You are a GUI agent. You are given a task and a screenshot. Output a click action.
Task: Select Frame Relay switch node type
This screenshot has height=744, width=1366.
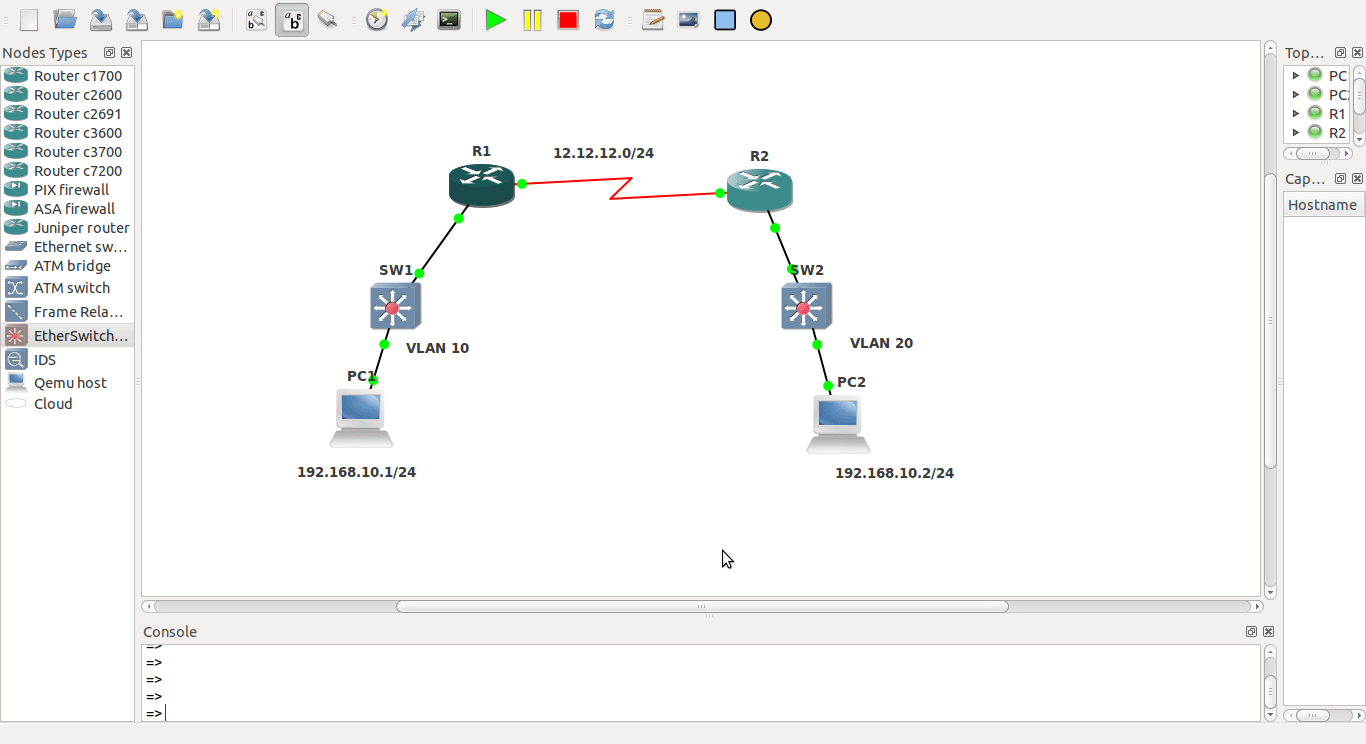click(x=67, y=312)
